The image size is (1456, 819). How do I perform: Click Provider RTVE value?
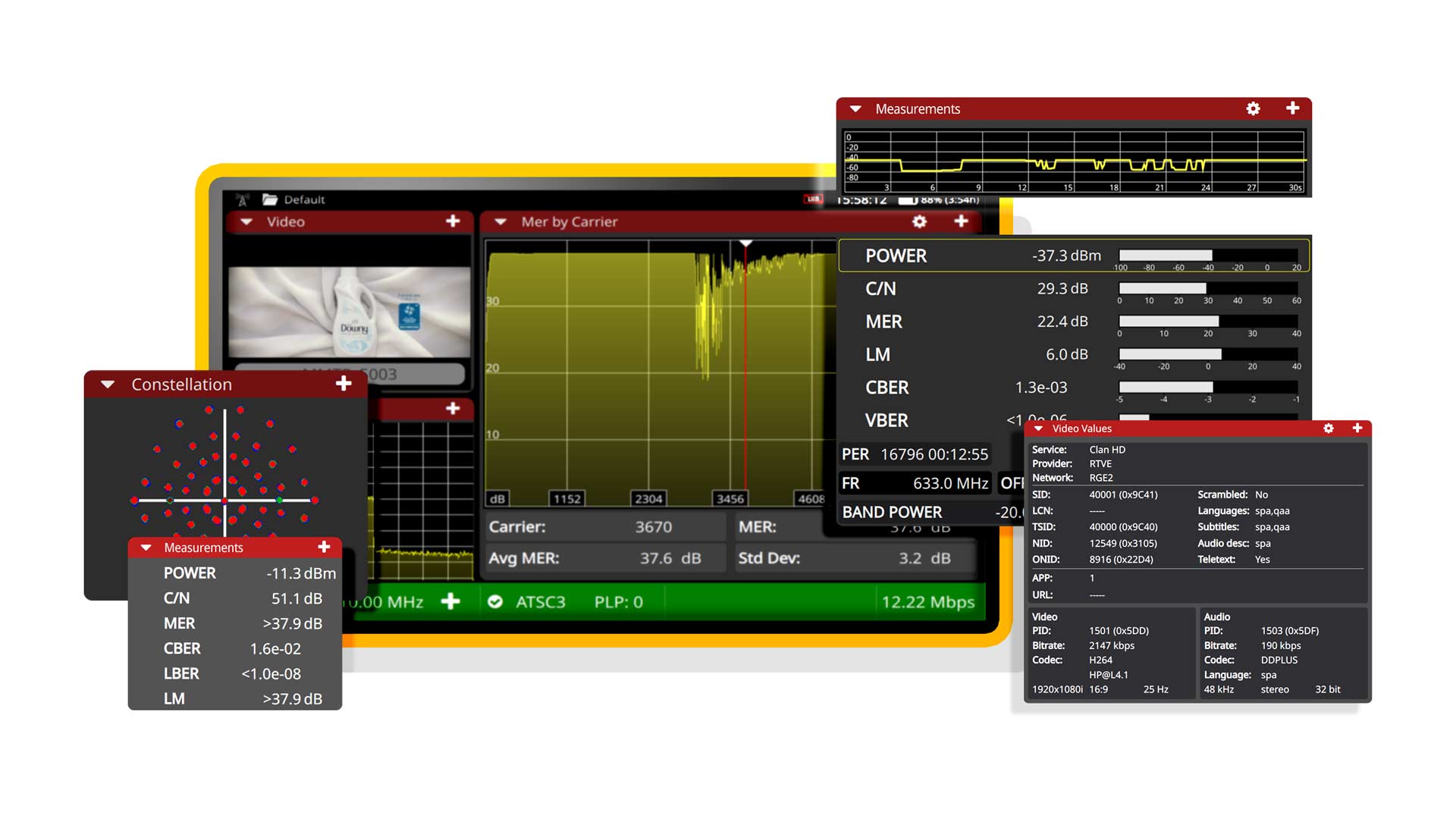(1100, 464)
